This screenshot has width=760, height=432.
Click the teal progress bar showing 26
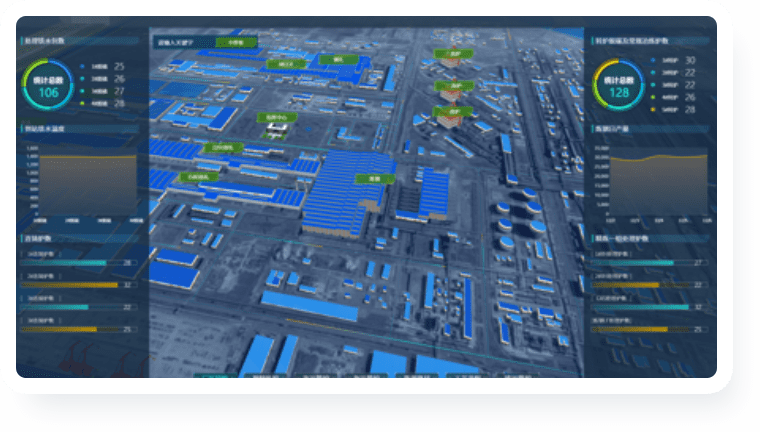coord(79,263)
